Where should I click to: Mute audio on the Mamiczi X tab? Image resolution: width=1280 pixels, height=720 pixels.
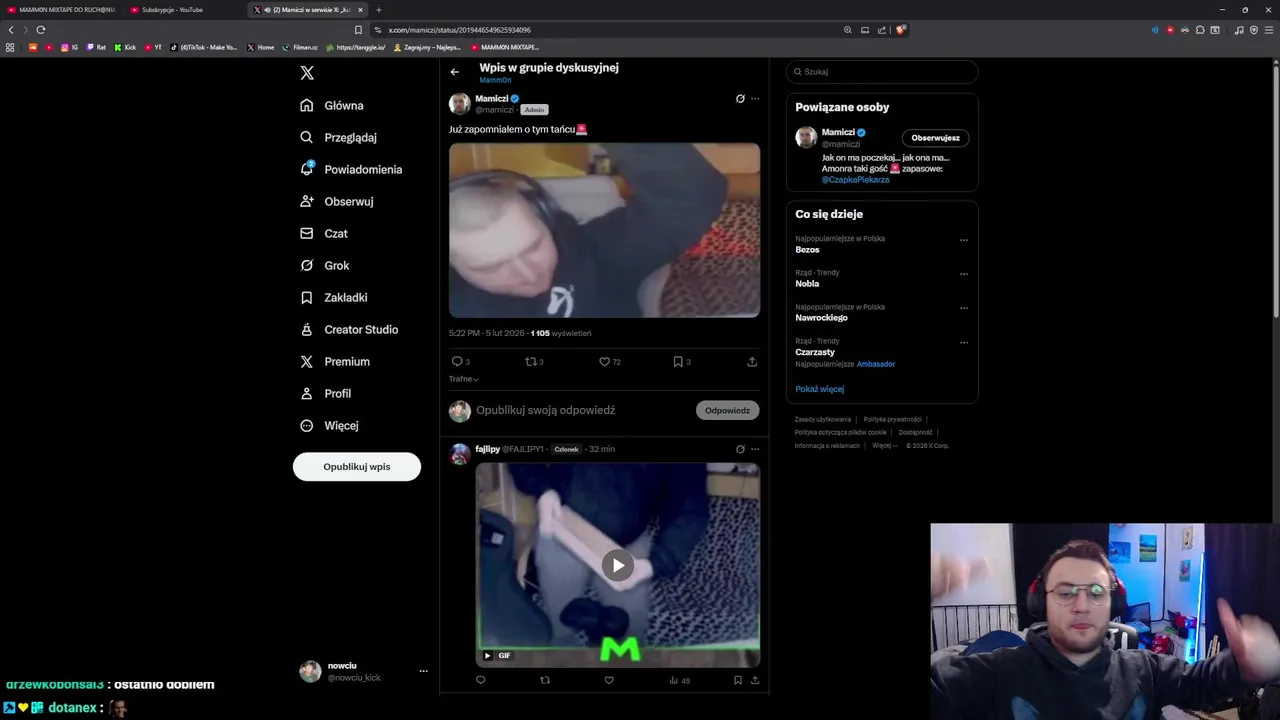267,10
